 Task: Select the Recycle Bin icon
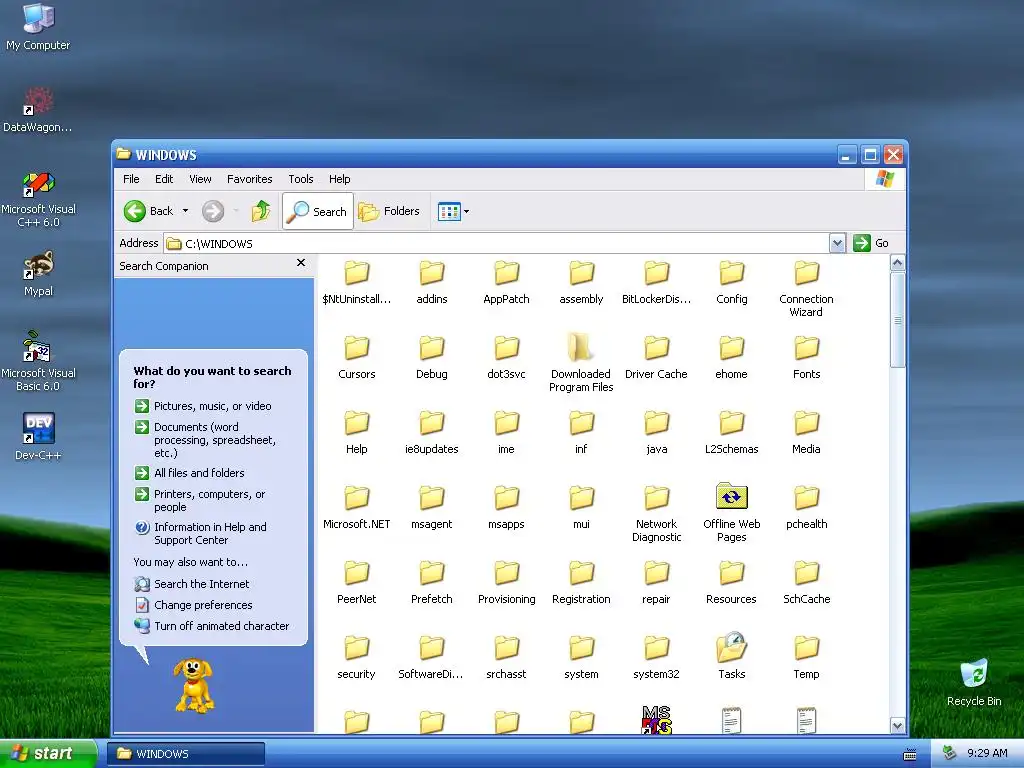(974, 682)
